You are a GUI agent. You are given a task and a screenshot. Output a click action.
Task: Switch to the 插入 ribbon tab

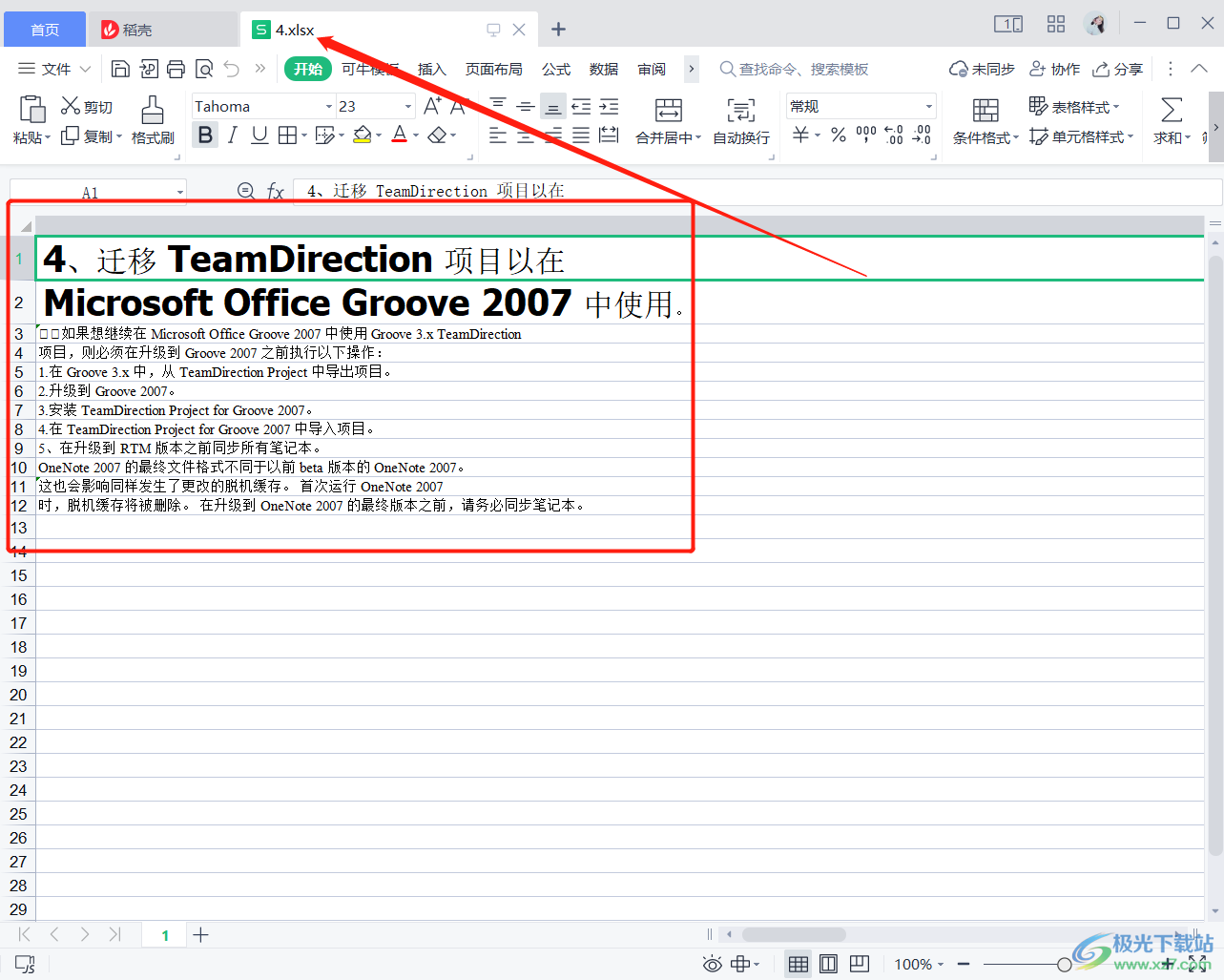(432, 69)
